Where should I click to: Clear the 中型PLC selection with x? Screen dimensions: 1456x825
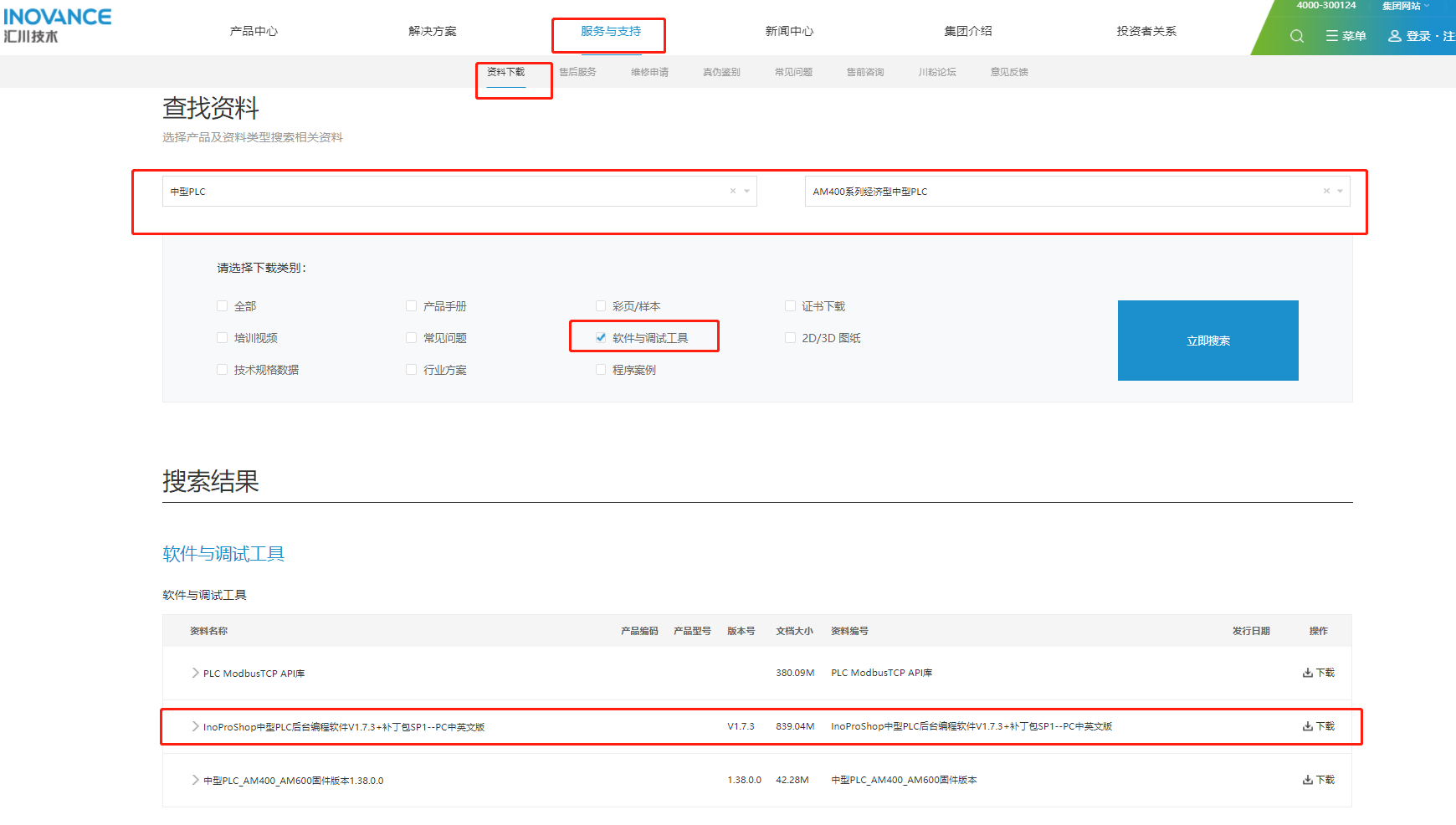pyautogui.click(x=733, y=191)
